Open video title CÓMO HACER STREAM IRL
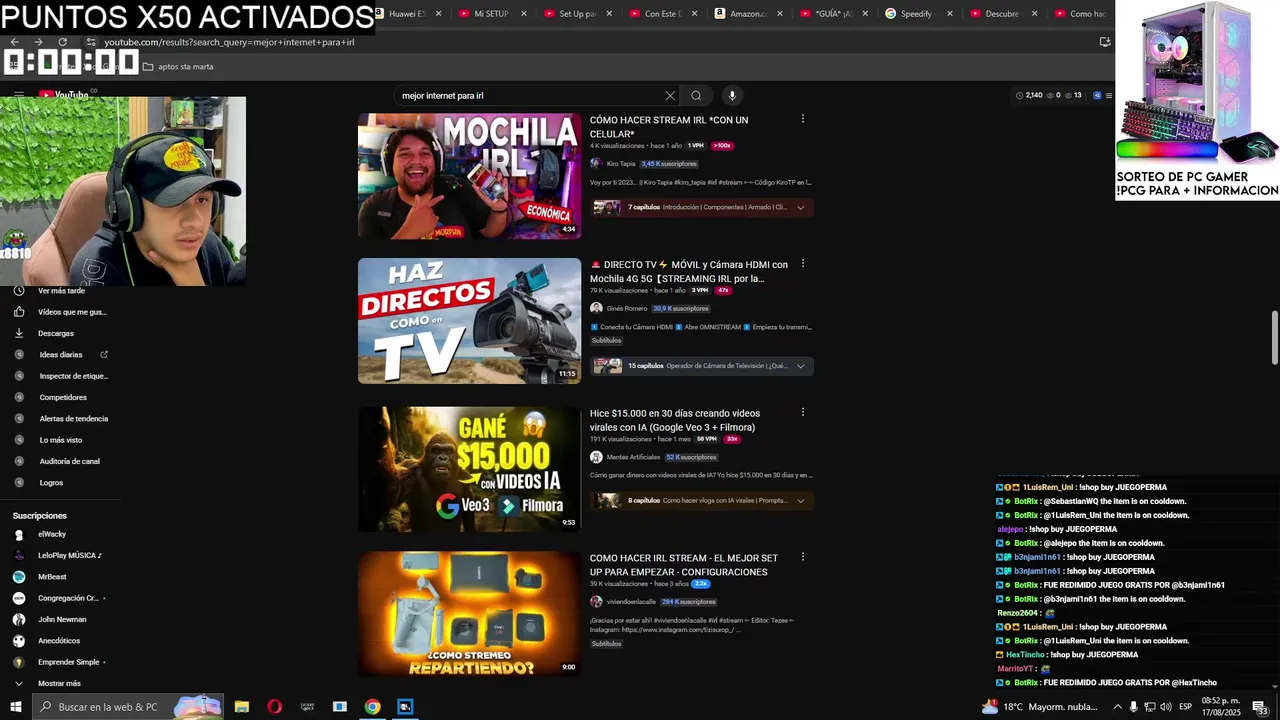Screen dimensions: 1280x720 pos(669,127)
